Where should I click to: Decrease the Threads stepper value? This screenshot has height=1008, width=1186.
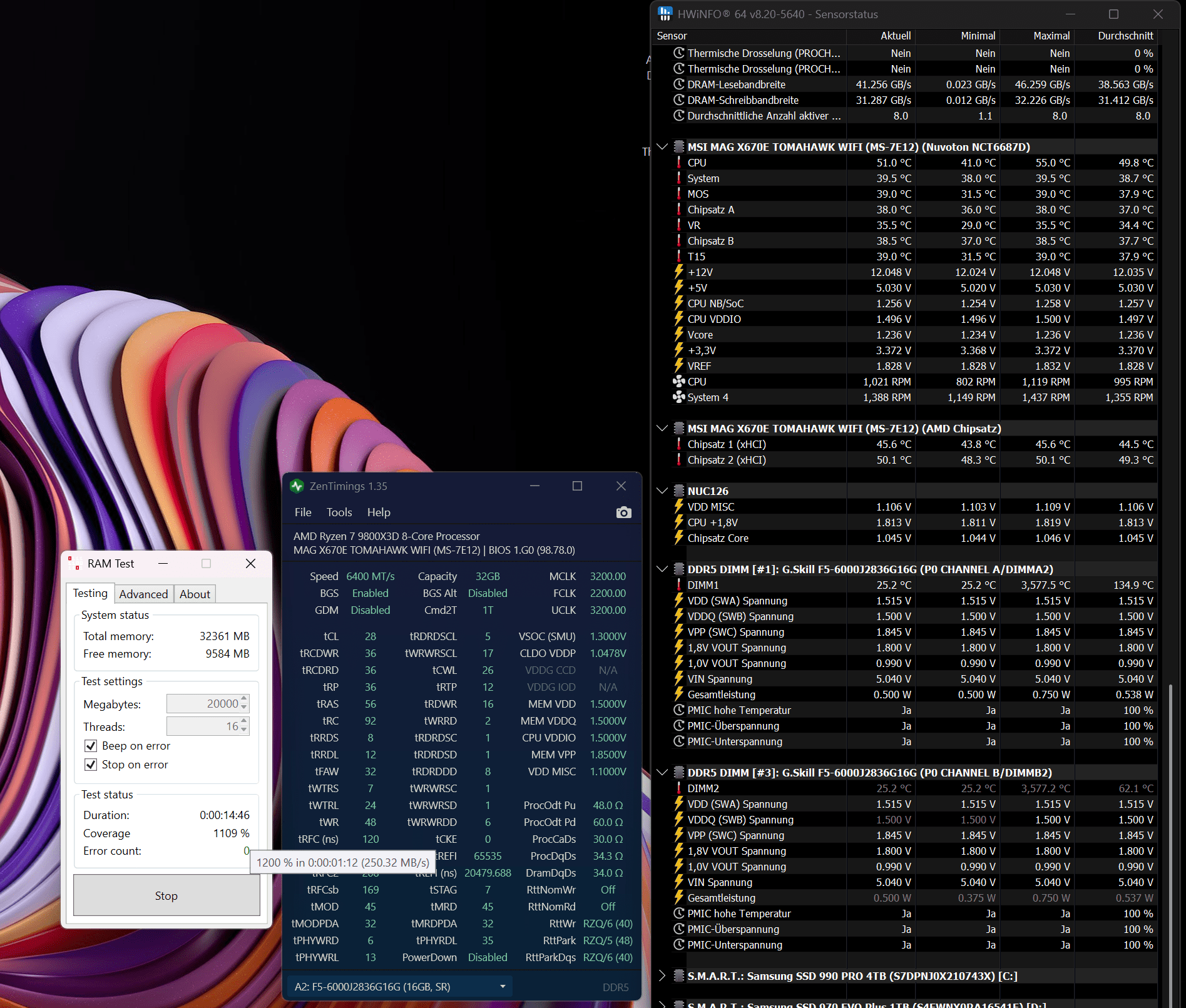[244, 730]
